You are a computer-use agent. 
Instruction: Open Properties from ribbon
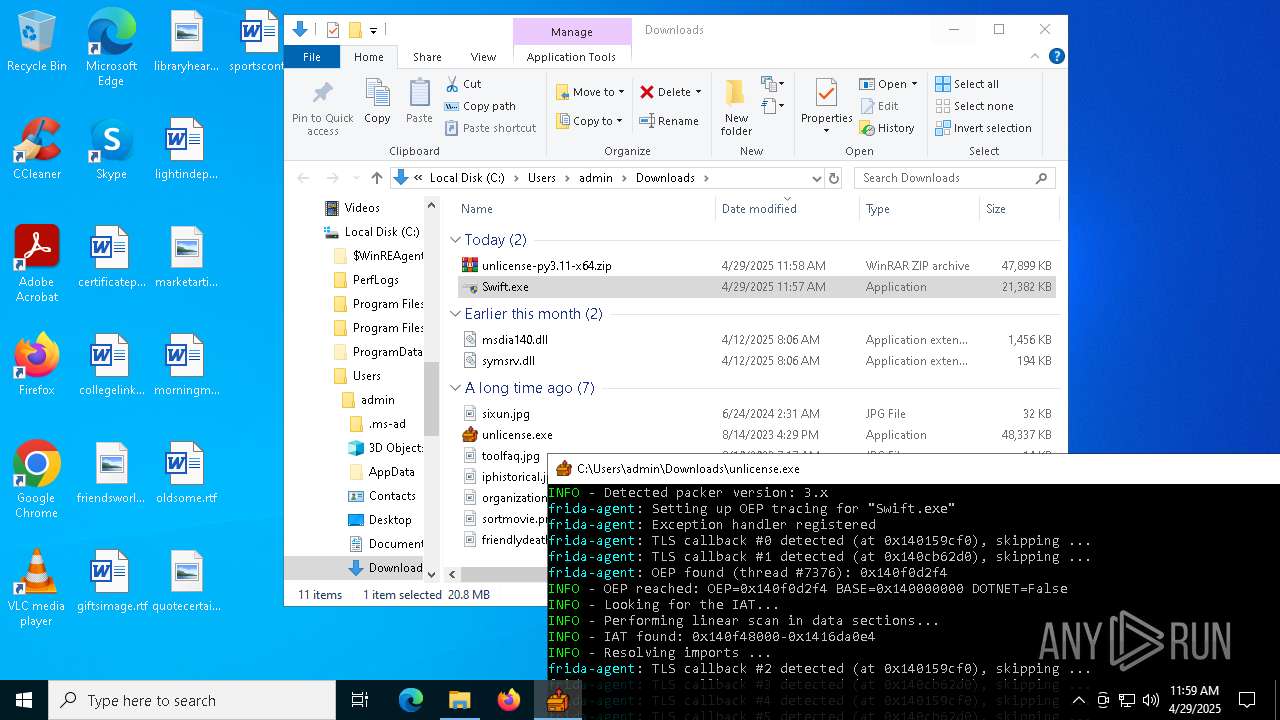pos(826,108)
